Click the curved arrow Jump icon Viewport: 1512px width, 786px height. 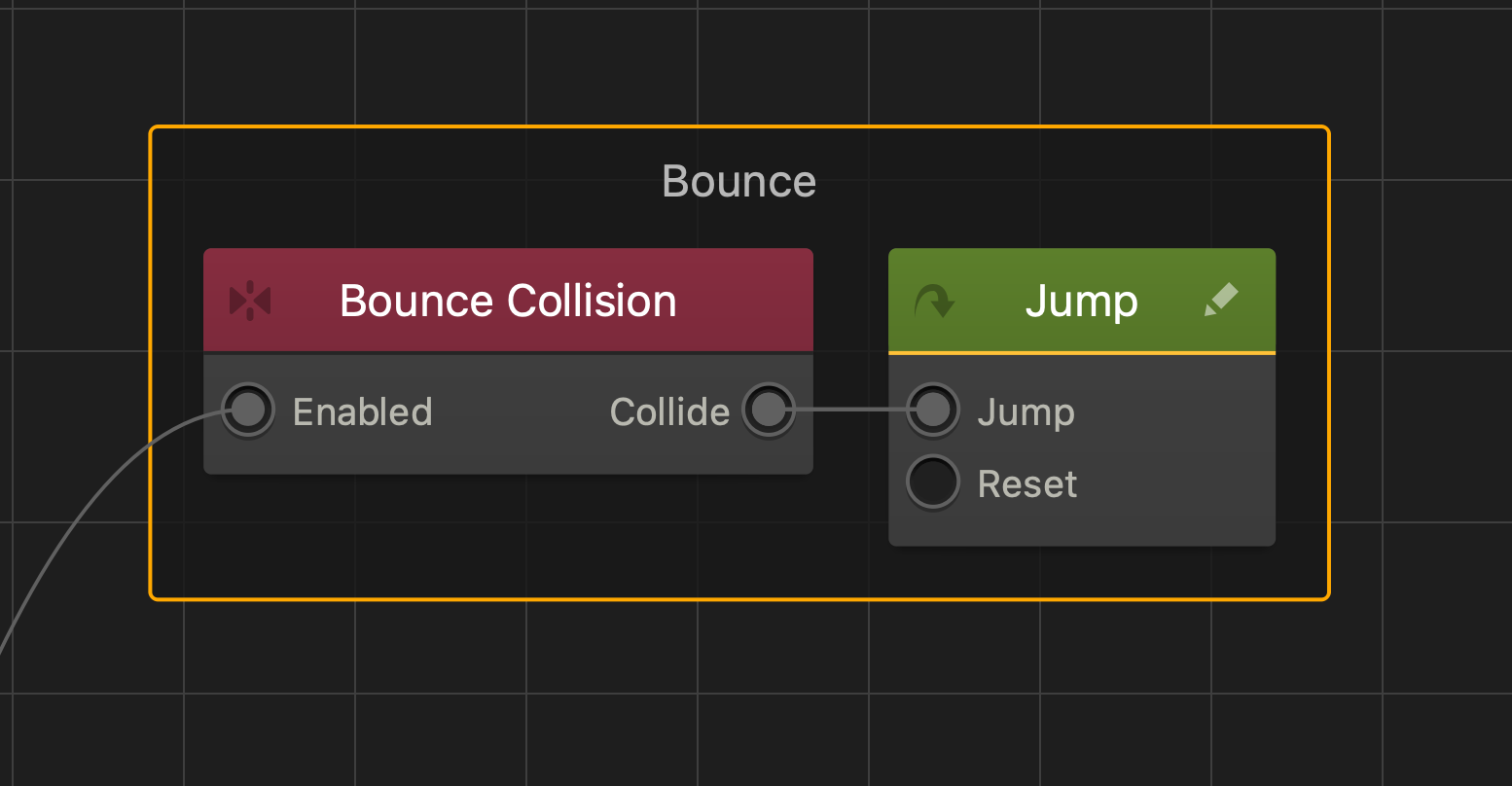pos(935,302)
